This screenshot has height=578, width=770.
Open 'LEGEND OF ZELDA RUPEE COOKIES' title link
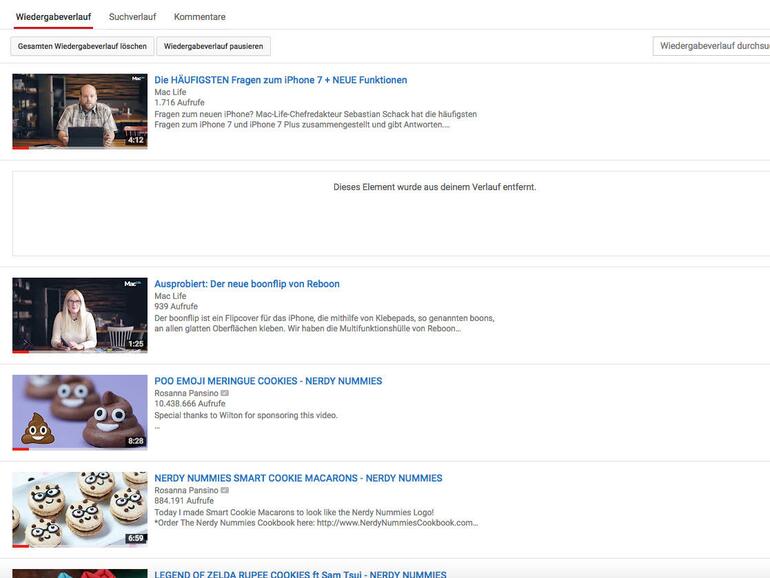click(300, 574)
